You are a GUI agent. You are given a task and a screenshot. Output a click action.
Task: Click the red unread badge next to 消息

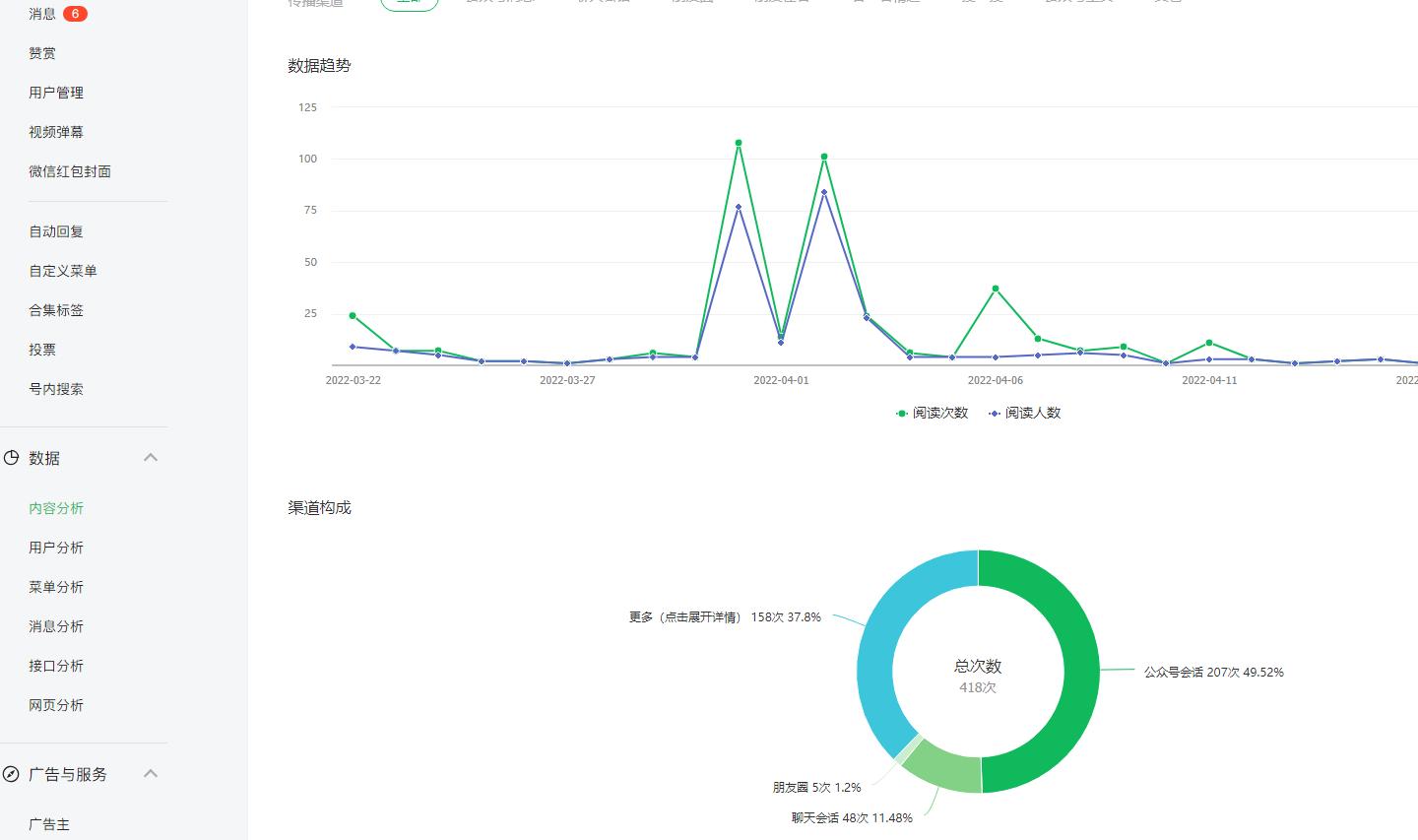pyautogui.click(x=75, y=14)
